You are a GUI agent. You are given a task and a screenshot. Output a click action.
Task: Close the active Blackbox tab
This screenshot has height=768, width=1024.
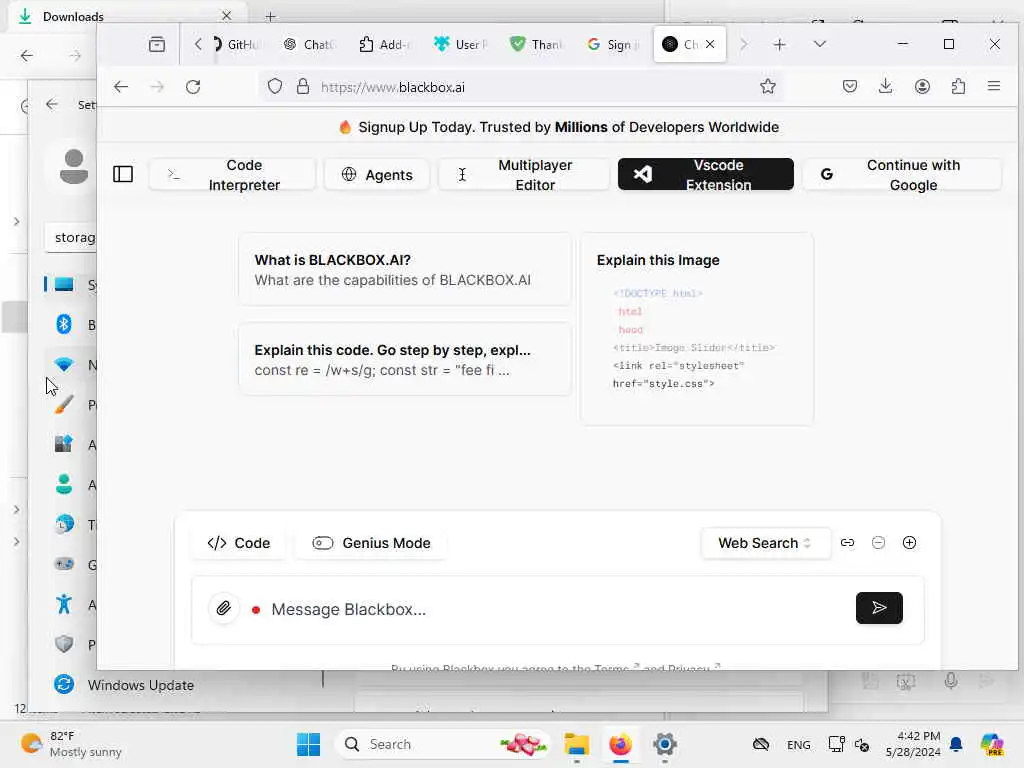click(x=711, y=44)
